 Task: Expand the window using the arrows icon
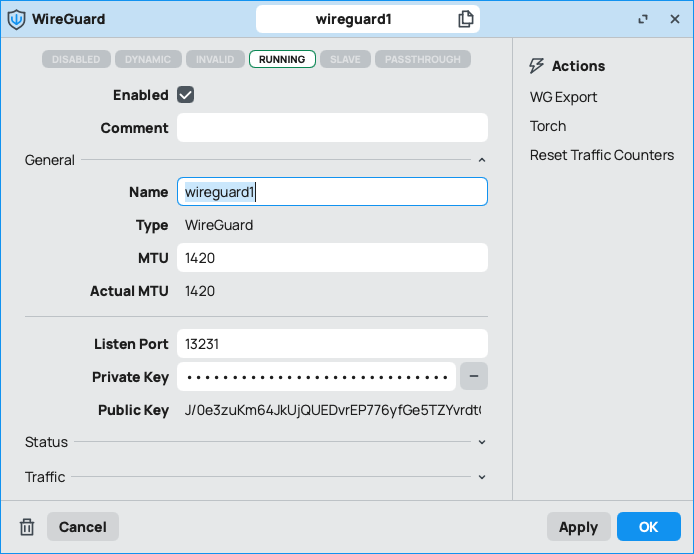[643, 19]
